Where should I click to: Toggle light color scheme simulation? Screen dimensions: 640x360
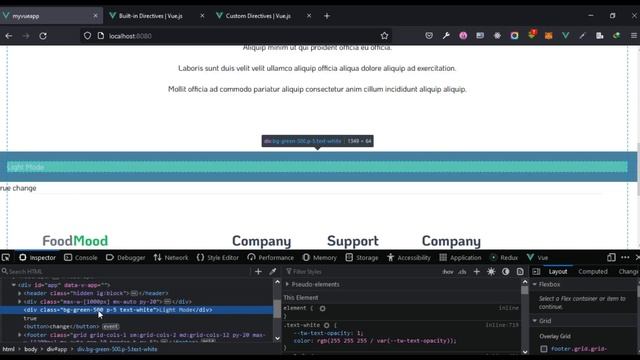tap(491, 271)
